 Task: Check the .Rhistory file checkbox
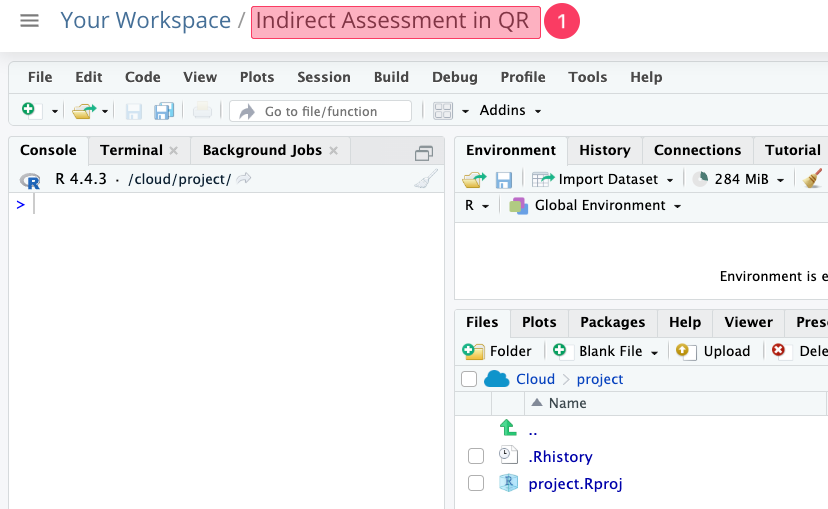point(476,457)
